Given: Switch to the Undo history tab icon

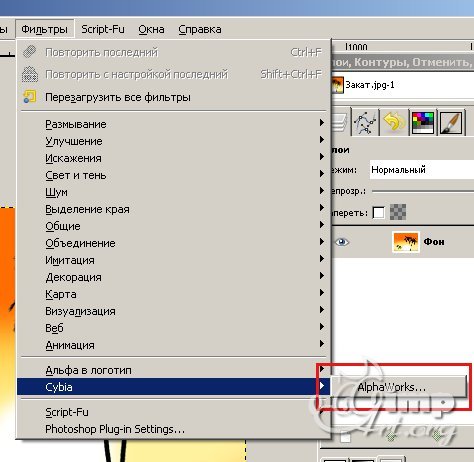Looking at the screenshot, I should coord(394,122).
